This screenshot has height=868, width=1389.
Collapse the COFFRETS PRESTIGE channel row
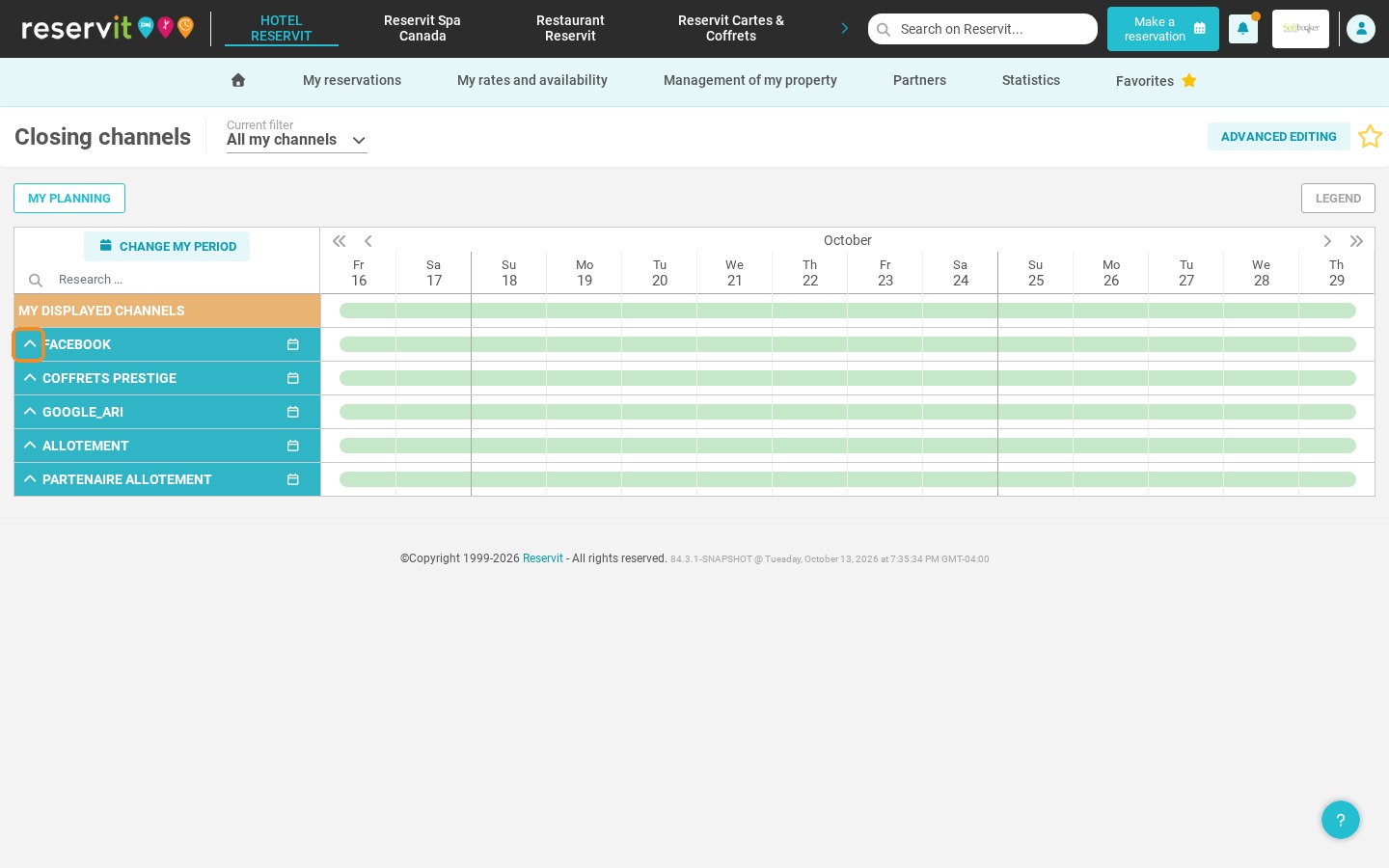click(x=30, y=378)
